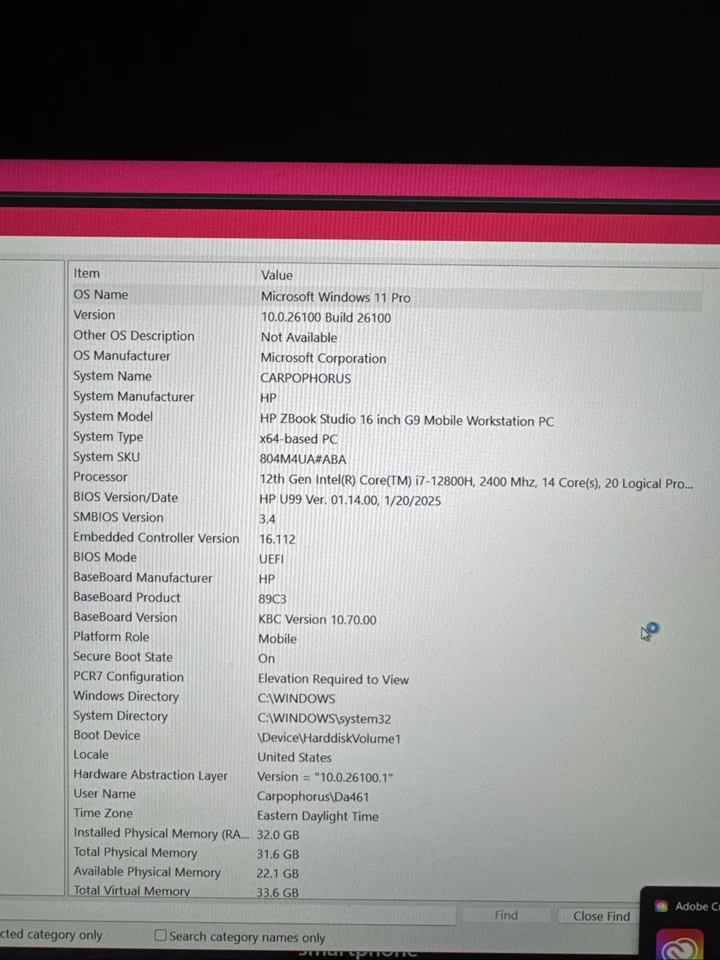Click the '89C3' value
The image size is (720, 960).
click(272, 599)
